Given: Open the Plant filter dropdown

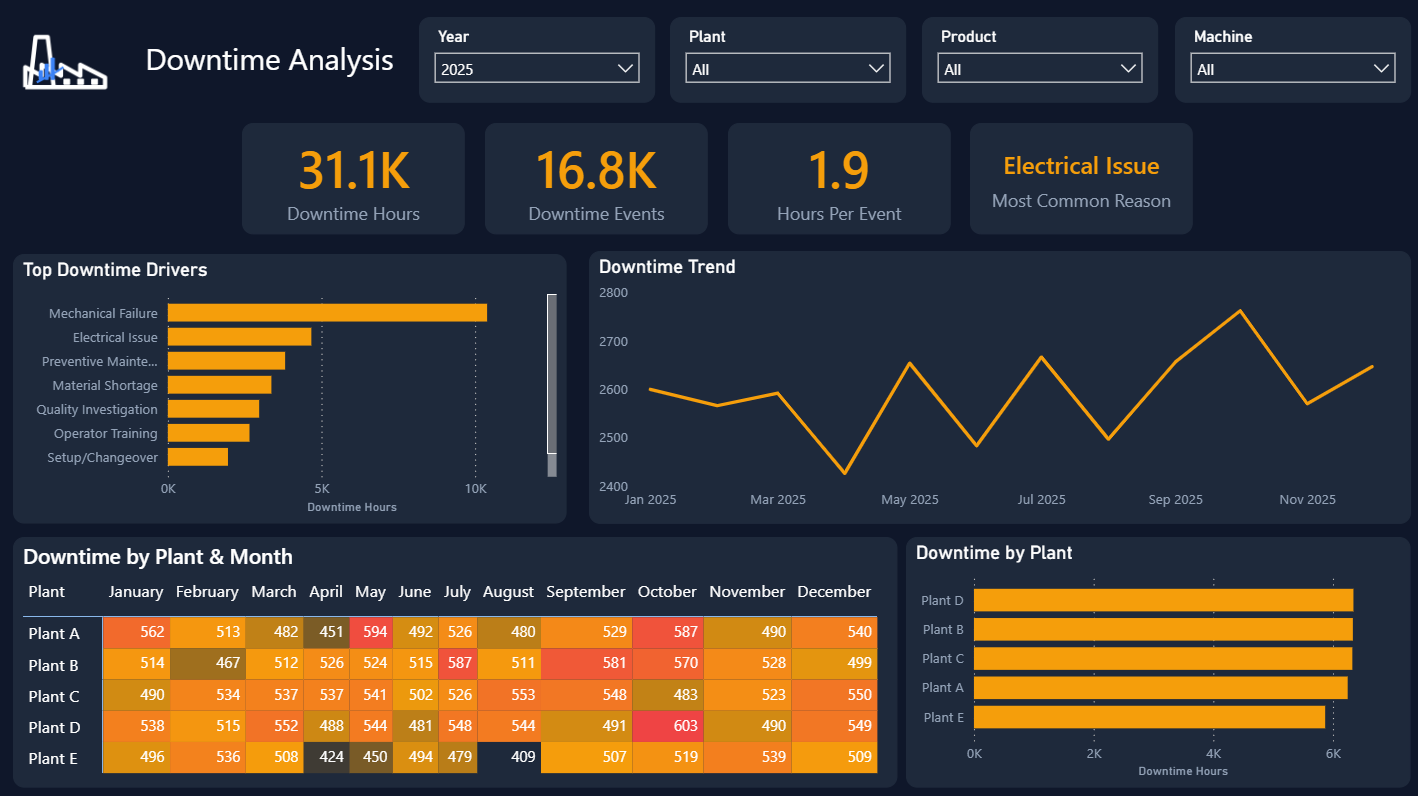Looking at the screenshot, I should (x=788, y=69).
